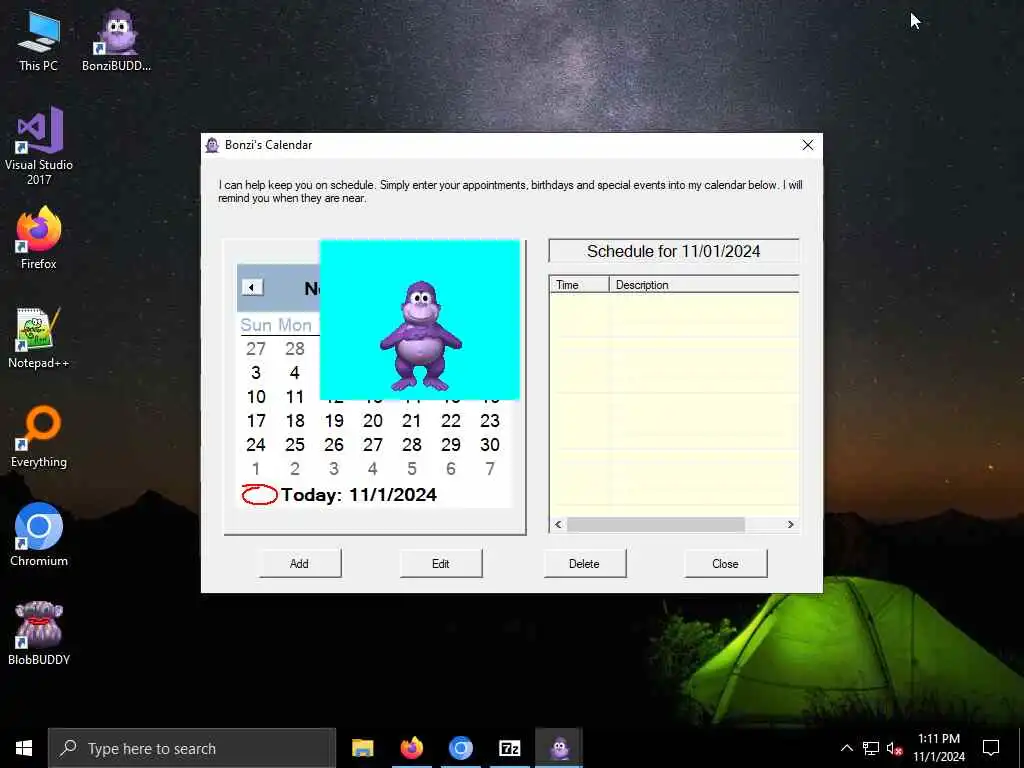The width and height of the screenshot is (1024, 768).
Task: Open the Firefox desktop shortcut
Action: tap(39, 238)
